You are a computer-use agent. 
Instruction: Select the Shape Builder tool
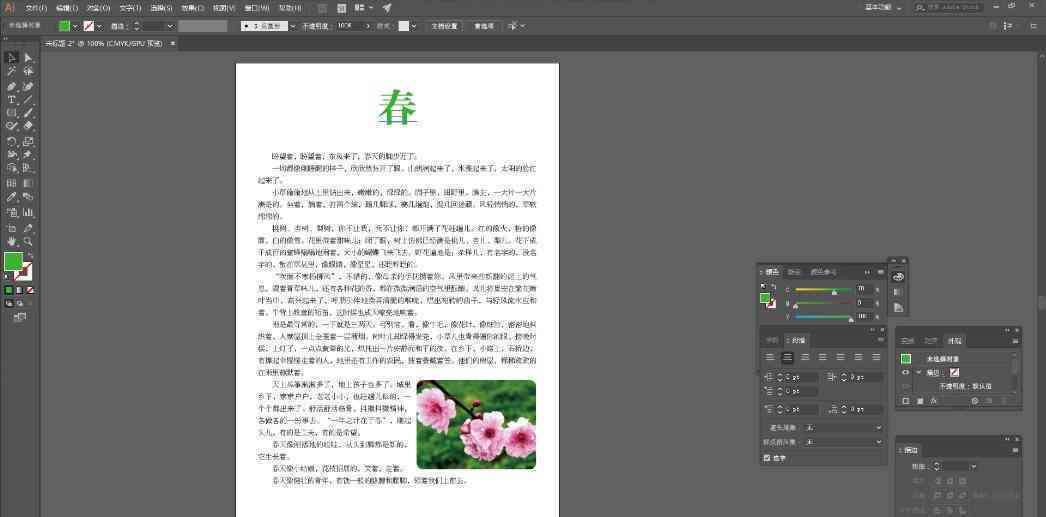click(11, 168)
